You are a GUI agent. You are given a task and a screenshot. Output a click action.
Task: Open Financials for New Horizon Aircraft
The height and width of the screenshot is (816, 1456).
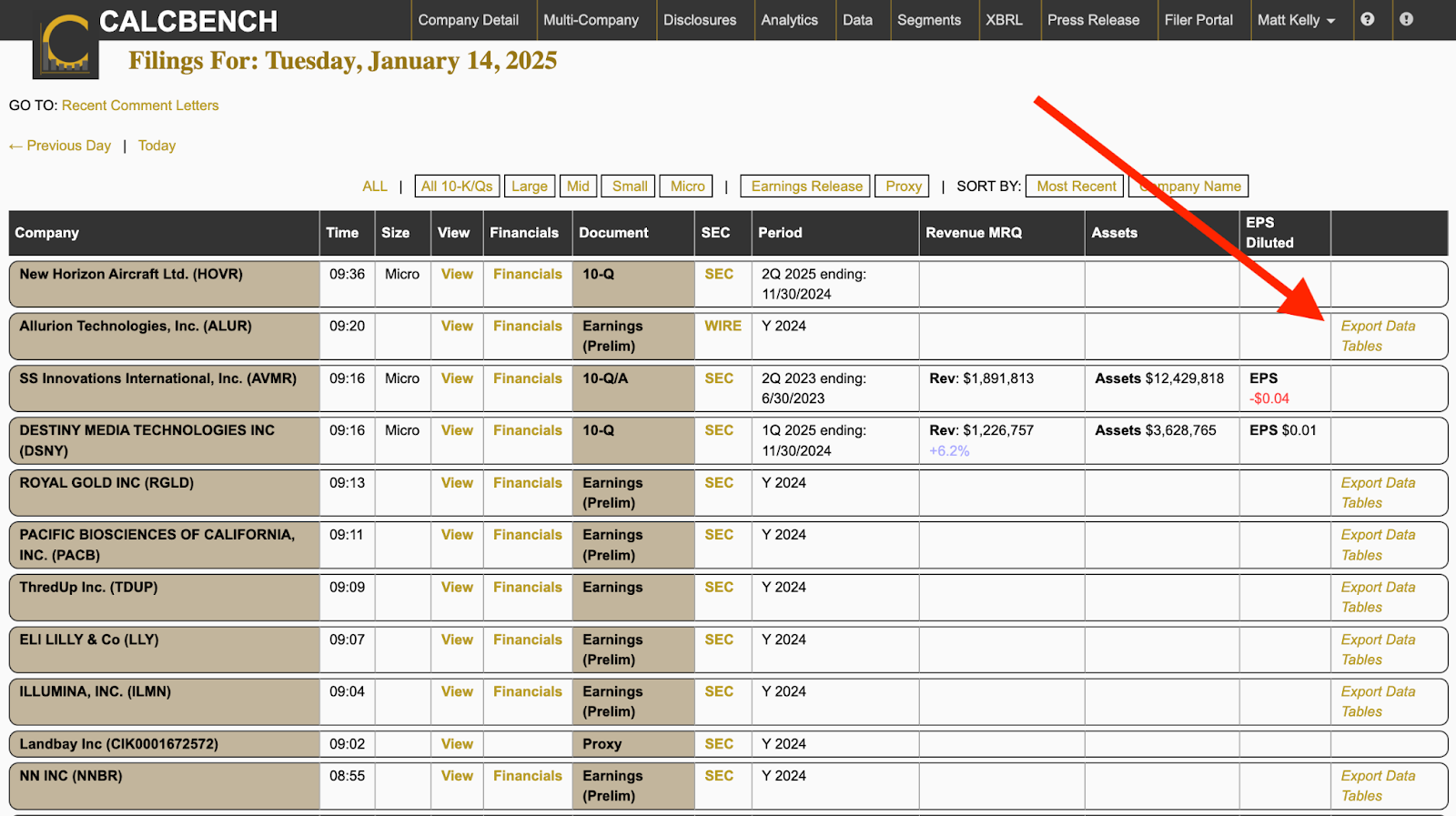point(528,275)
